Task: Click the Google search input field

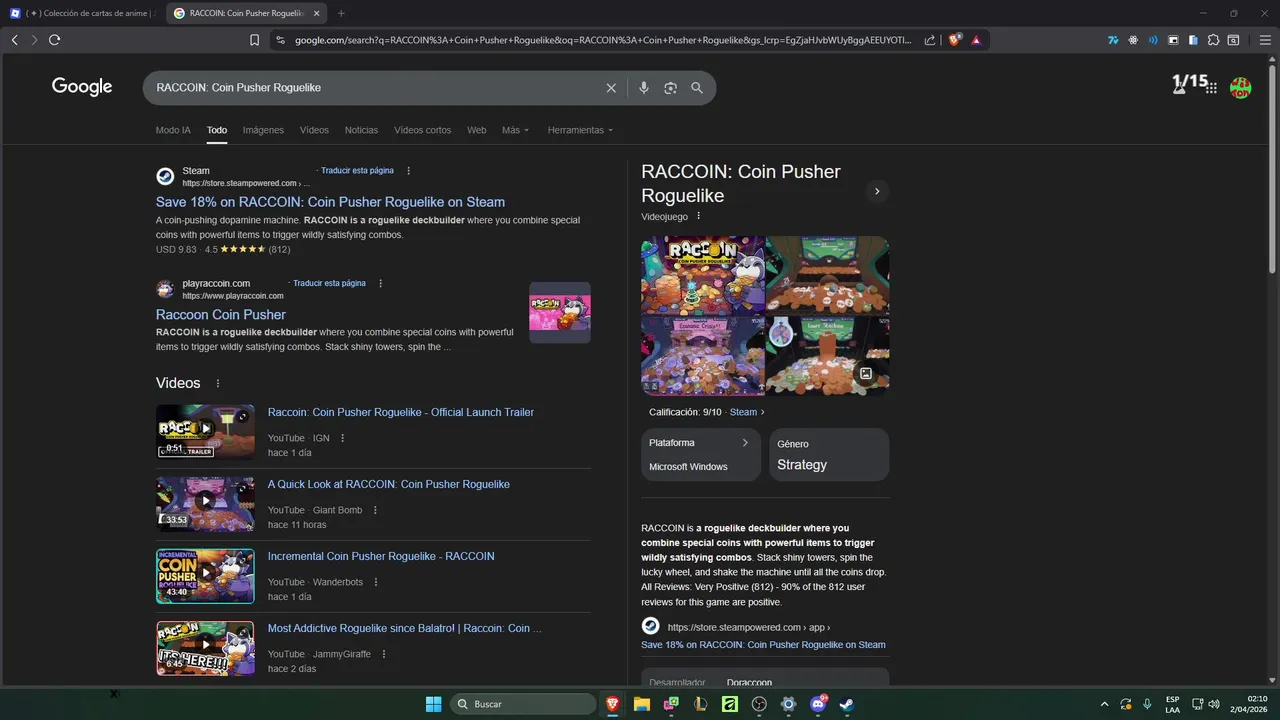Action: [x=375, y=88]
